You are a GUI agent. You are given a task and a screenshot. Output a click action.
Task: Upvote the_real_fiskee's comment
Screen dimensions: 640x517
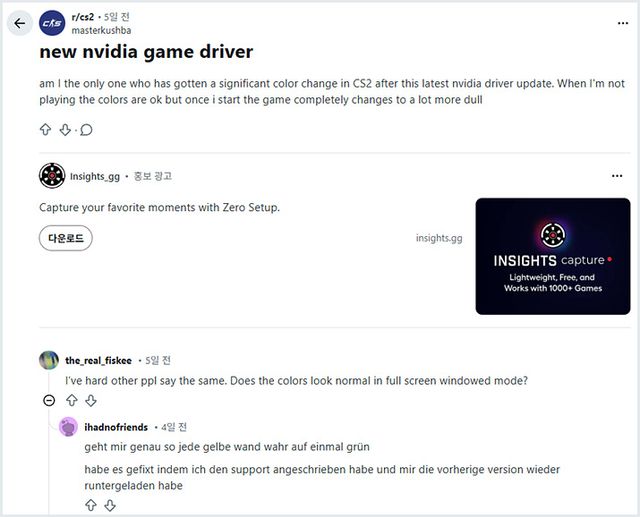pyautogui.click(x=72, y=401)
